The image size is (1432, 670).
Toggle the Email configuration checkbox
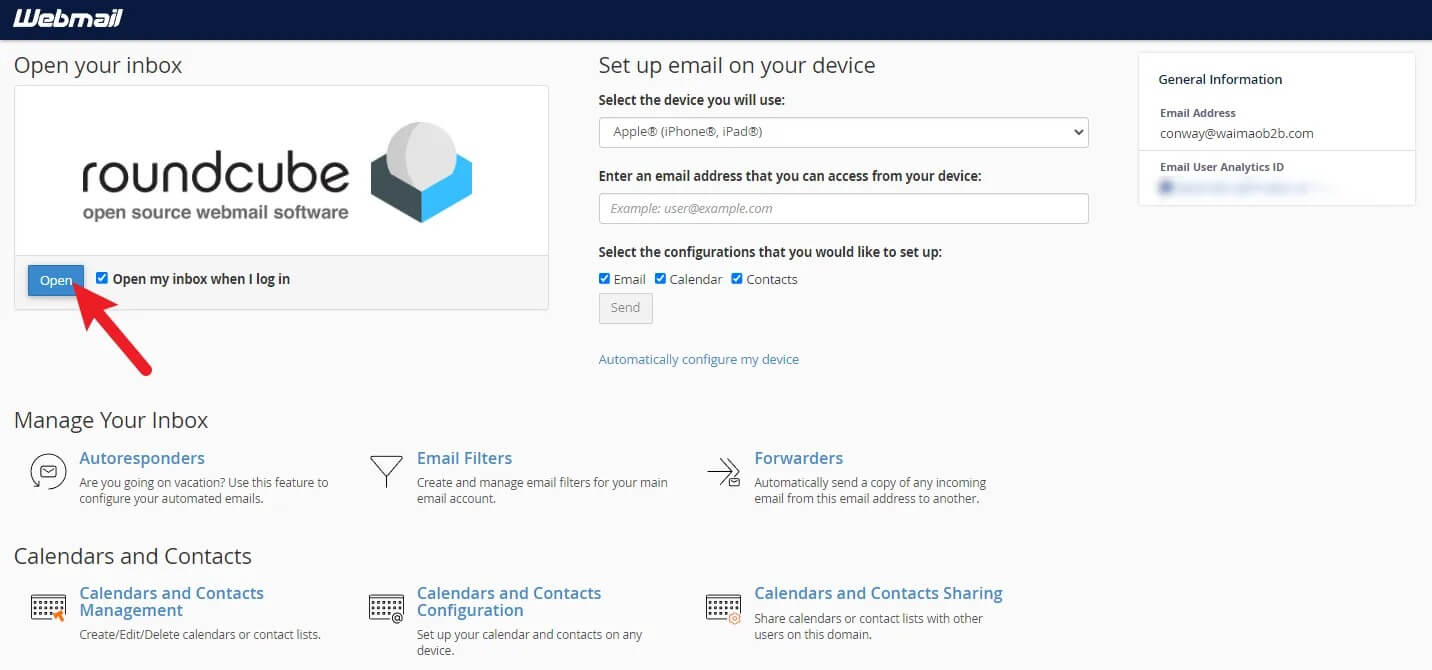tap(604, 279)
